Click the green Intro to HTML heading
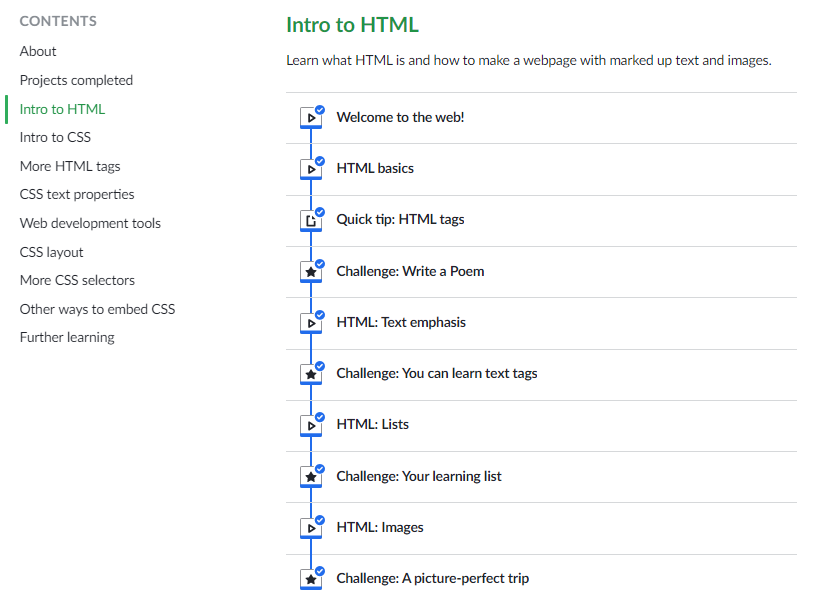Screen dimensions: 818x600 click(x=352, y=25)
